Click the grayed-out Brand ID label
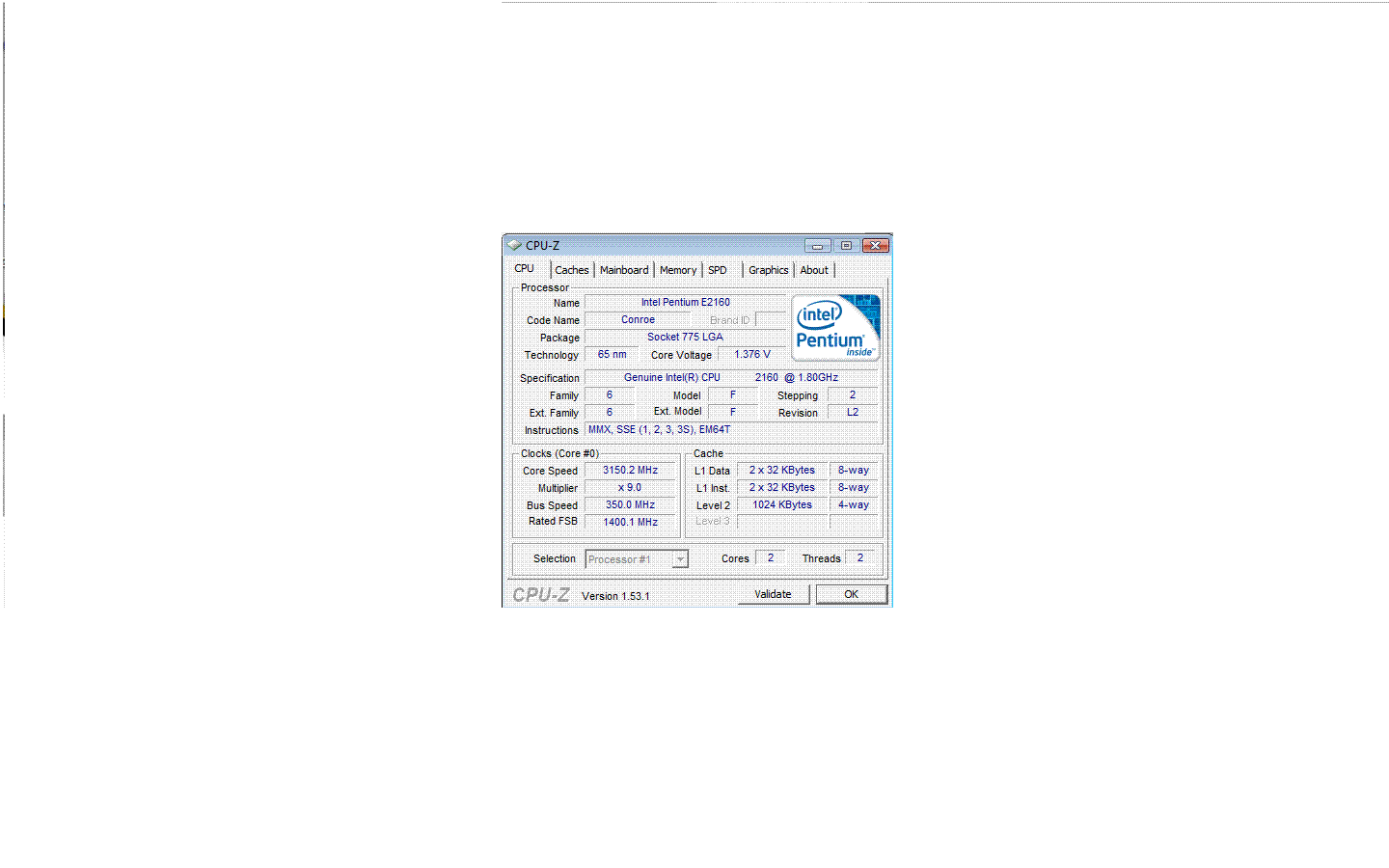 point(729,320)
